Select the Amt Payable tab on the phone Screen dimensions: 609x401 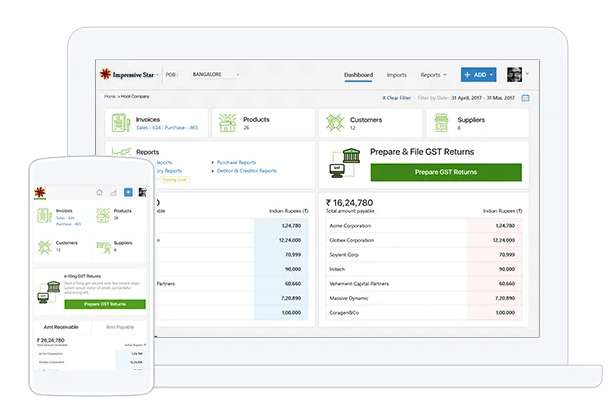tap(119, 327)
